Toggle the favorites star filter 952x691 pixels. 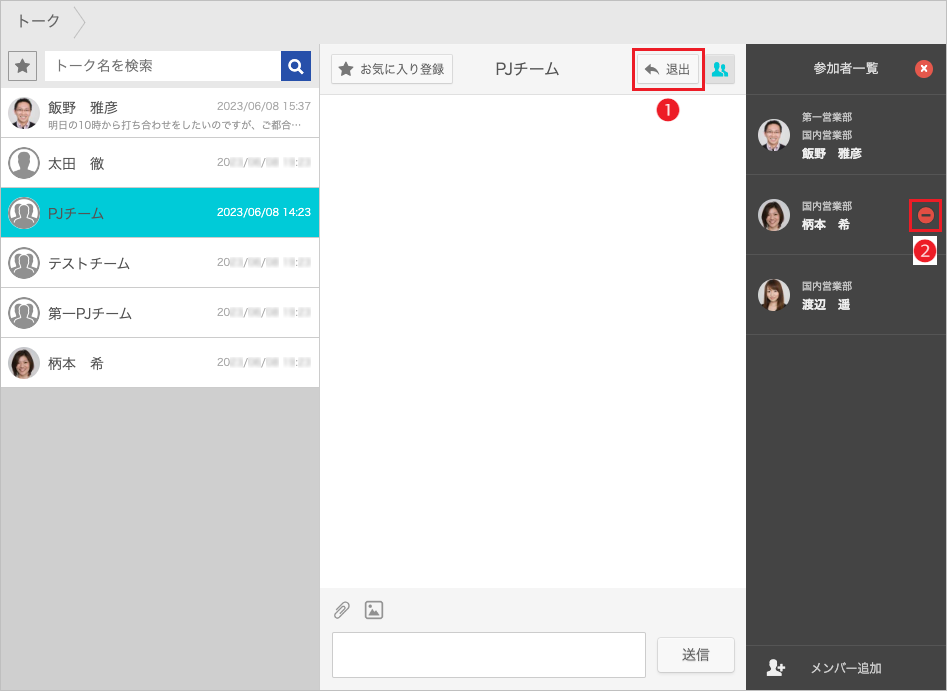pyautogui.click(x=22, y=66)
